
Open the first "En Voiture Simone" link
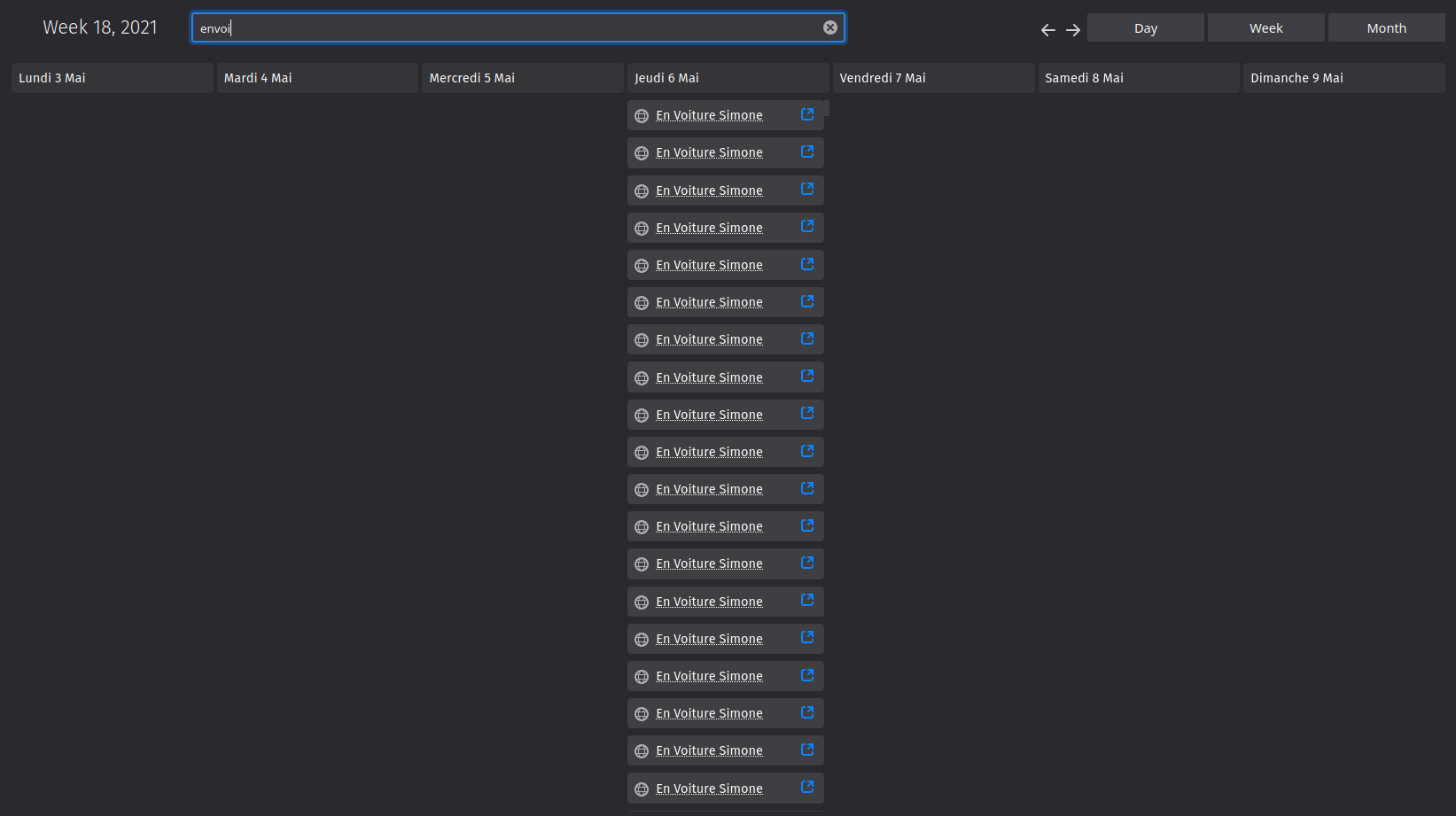coord(709,115)
